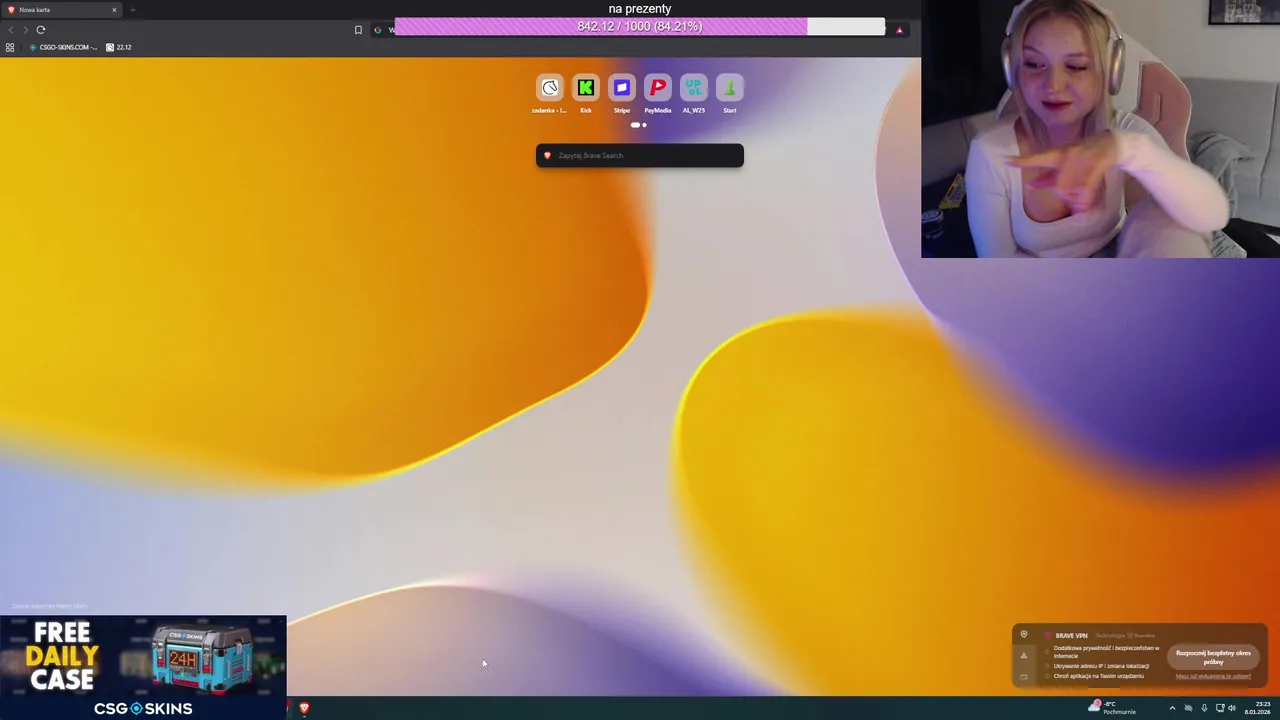Click the network tray icon
This screenshot has height=720, width=1280.
[1220, 708]
